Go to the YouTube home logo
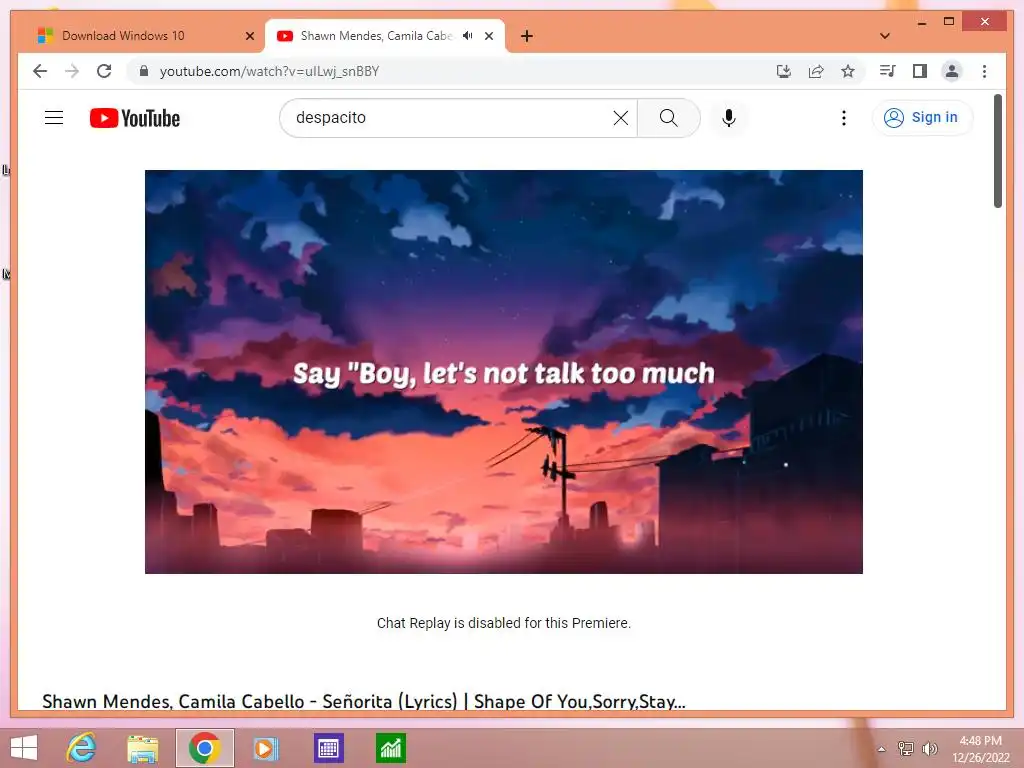The image size is (1024, 768). pos(135,118)
